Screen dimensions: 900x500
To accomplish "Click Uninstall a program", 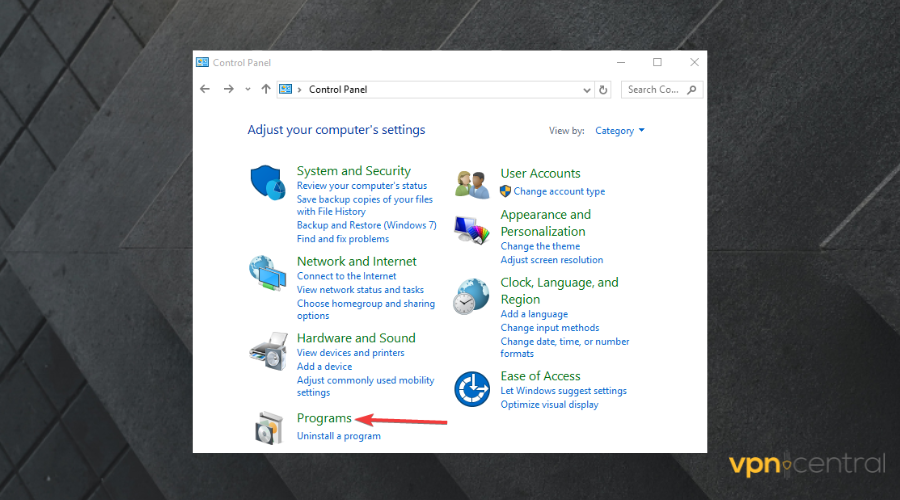I will 339,436.
